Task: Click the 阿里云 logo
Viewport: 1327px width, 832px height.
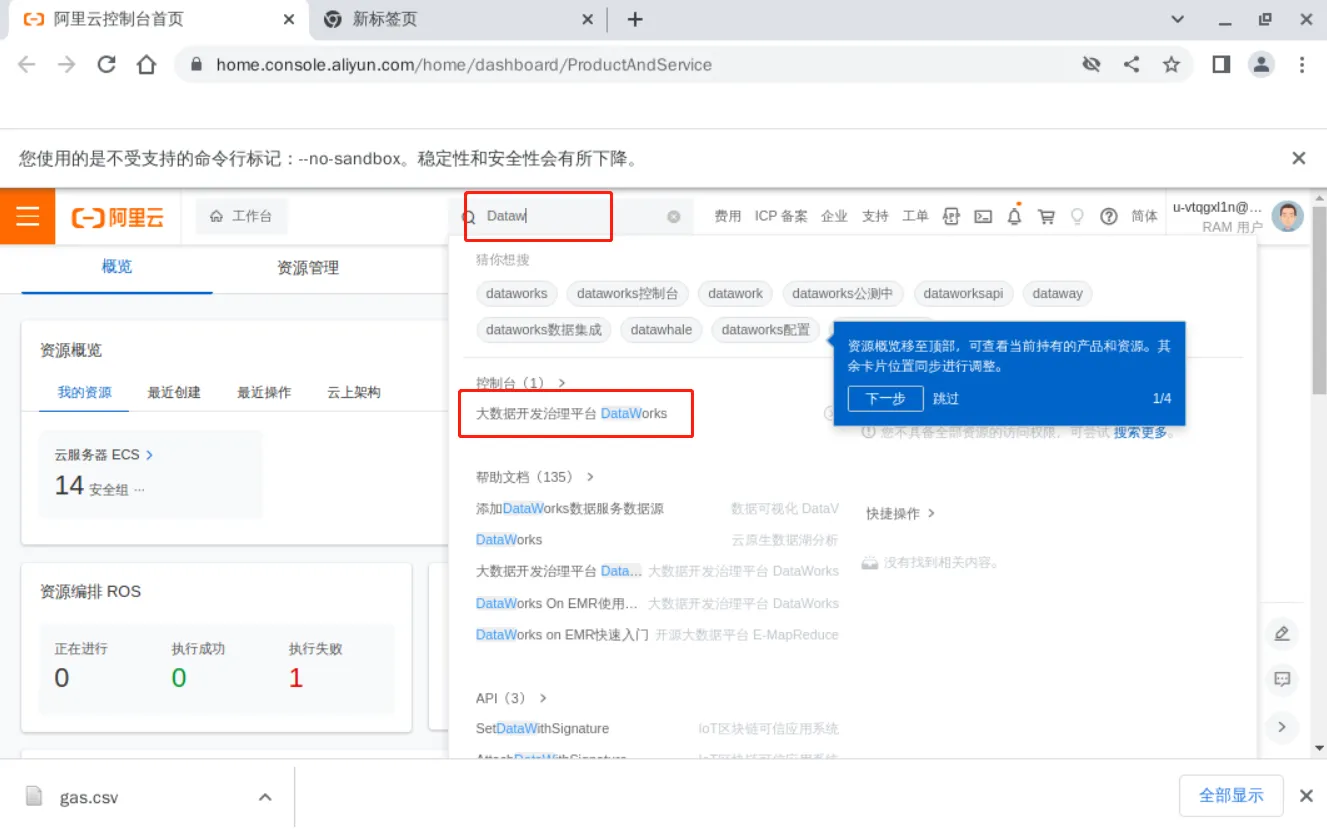Action: (118, 217)
